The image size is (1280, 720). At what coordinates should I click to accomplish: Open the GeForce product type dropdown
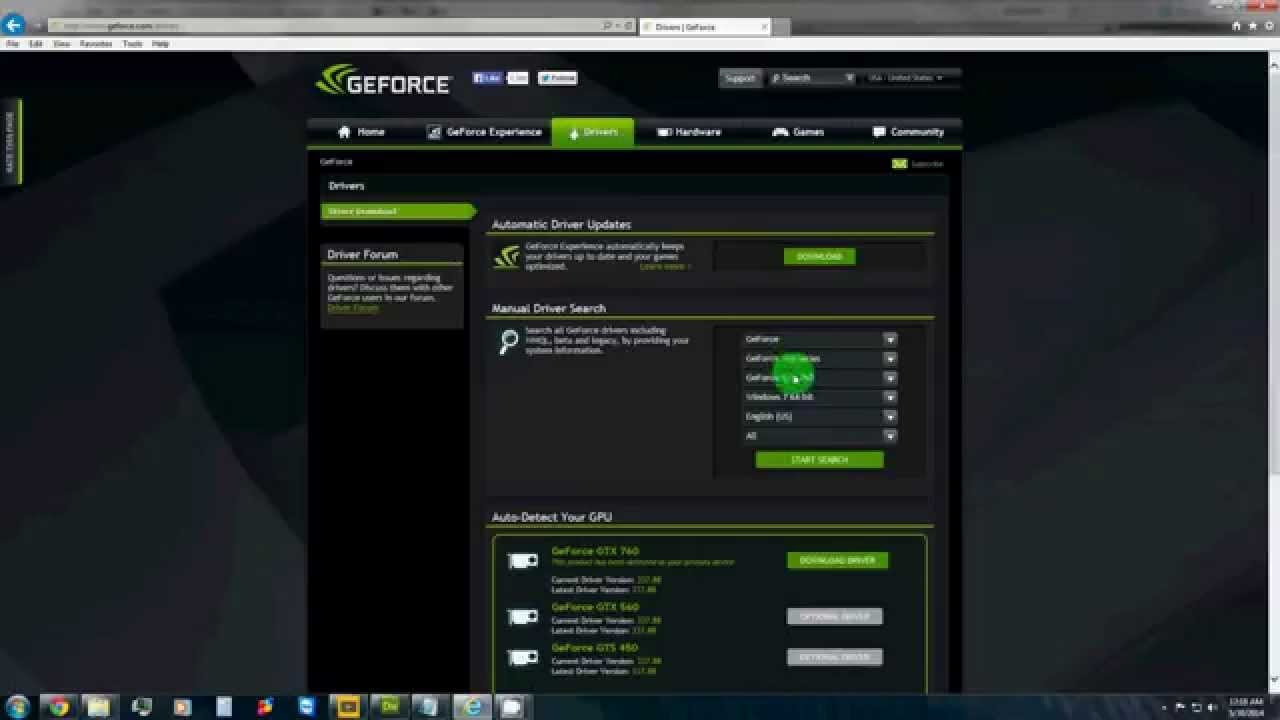(x=819, y=339)
